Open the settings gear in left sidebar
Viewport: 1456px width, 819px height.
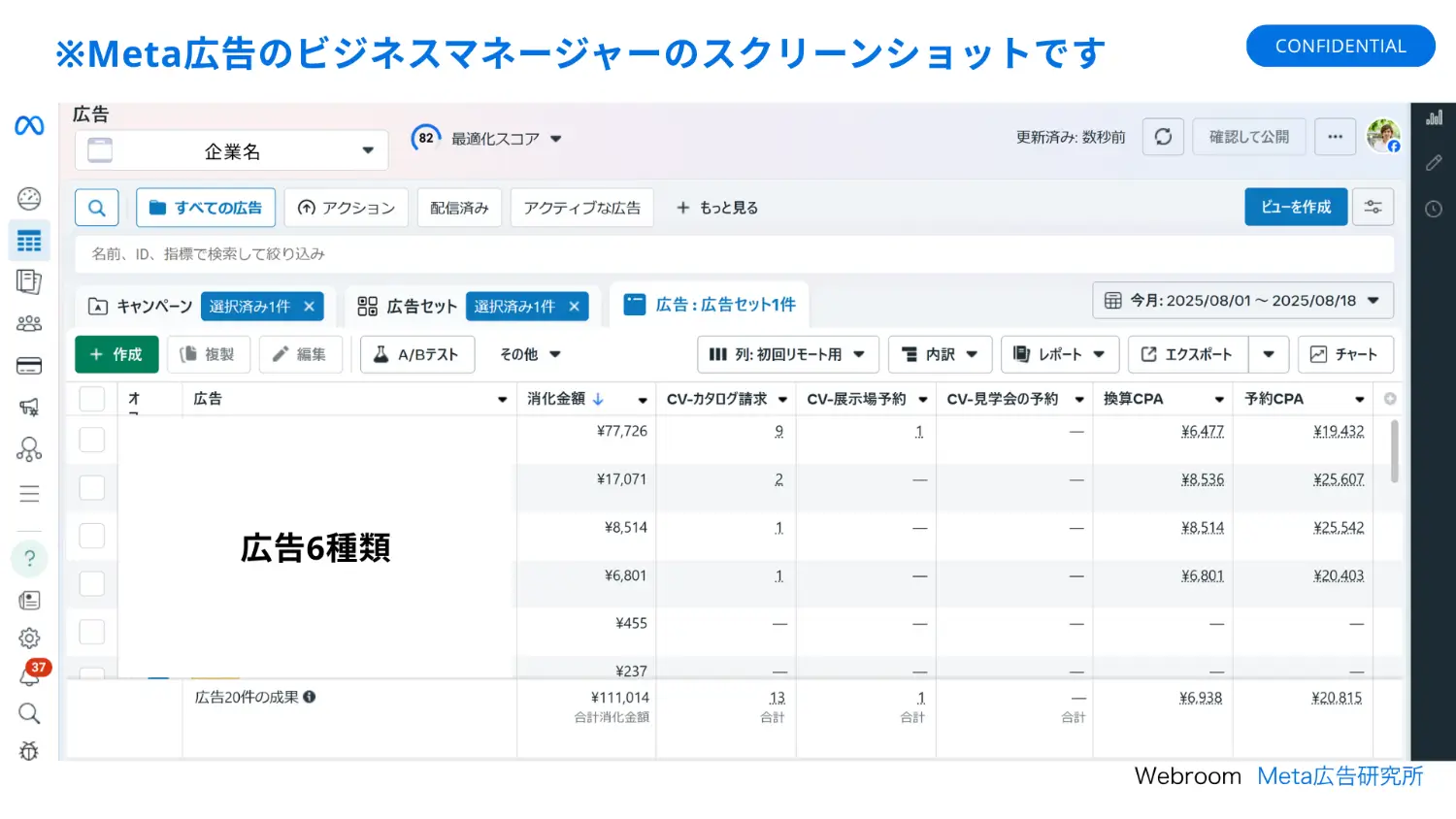pyautogui.click(x=29, y=638)
